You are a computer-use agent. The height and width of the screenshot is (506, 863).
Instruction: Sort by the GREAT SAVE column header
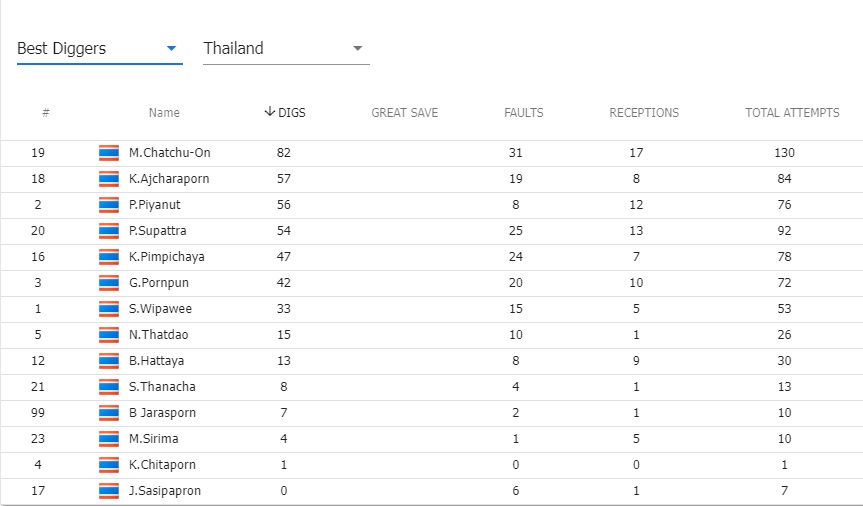pos(405,112)
